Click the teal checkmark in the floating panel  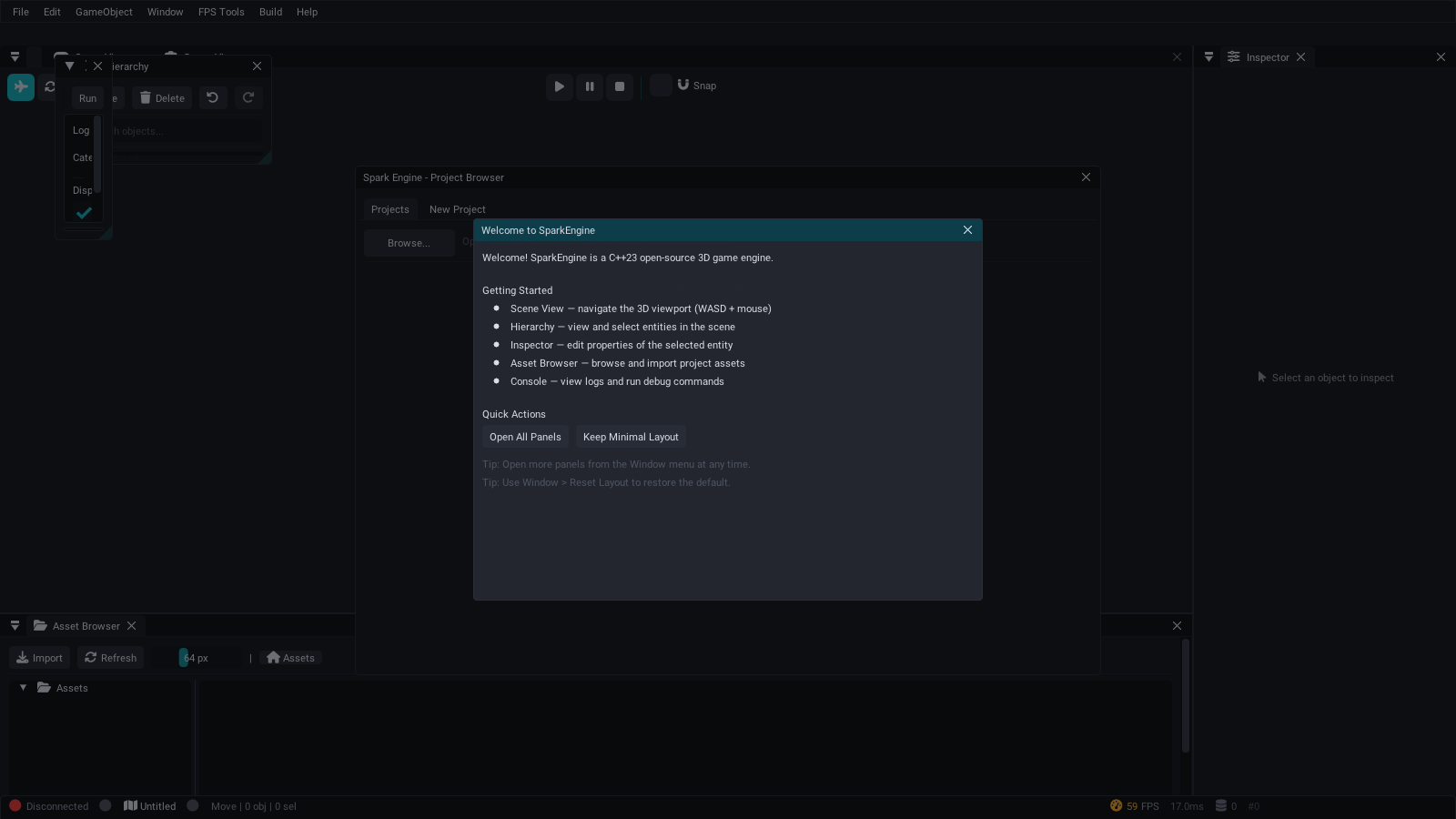coord(84,213)
